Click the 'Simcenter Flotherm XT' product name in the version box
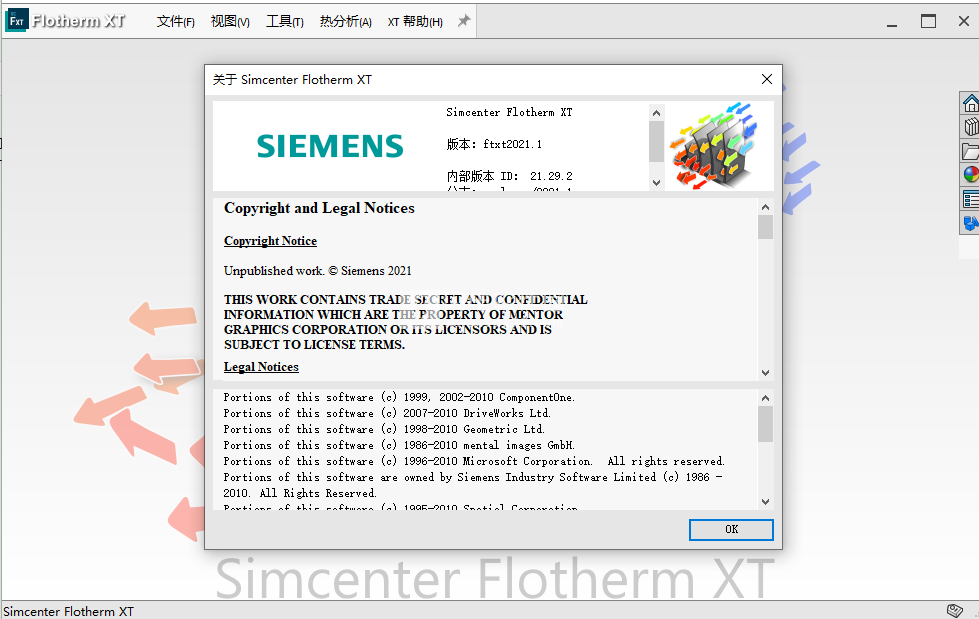 point(509,112)
